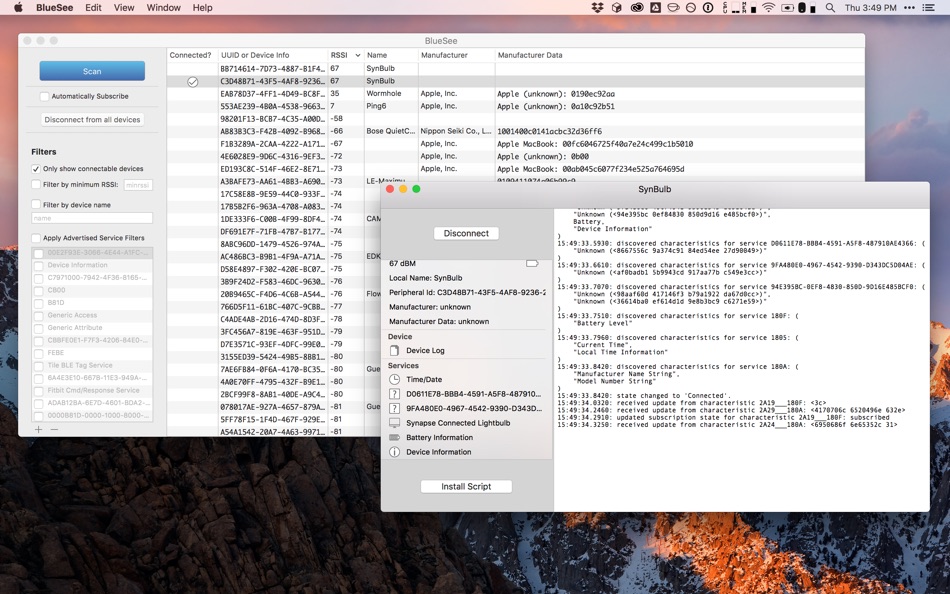The height and width of the screenshot is (594, 950).
Task: Select the Time/Date service clock icon
Action: 394,380
